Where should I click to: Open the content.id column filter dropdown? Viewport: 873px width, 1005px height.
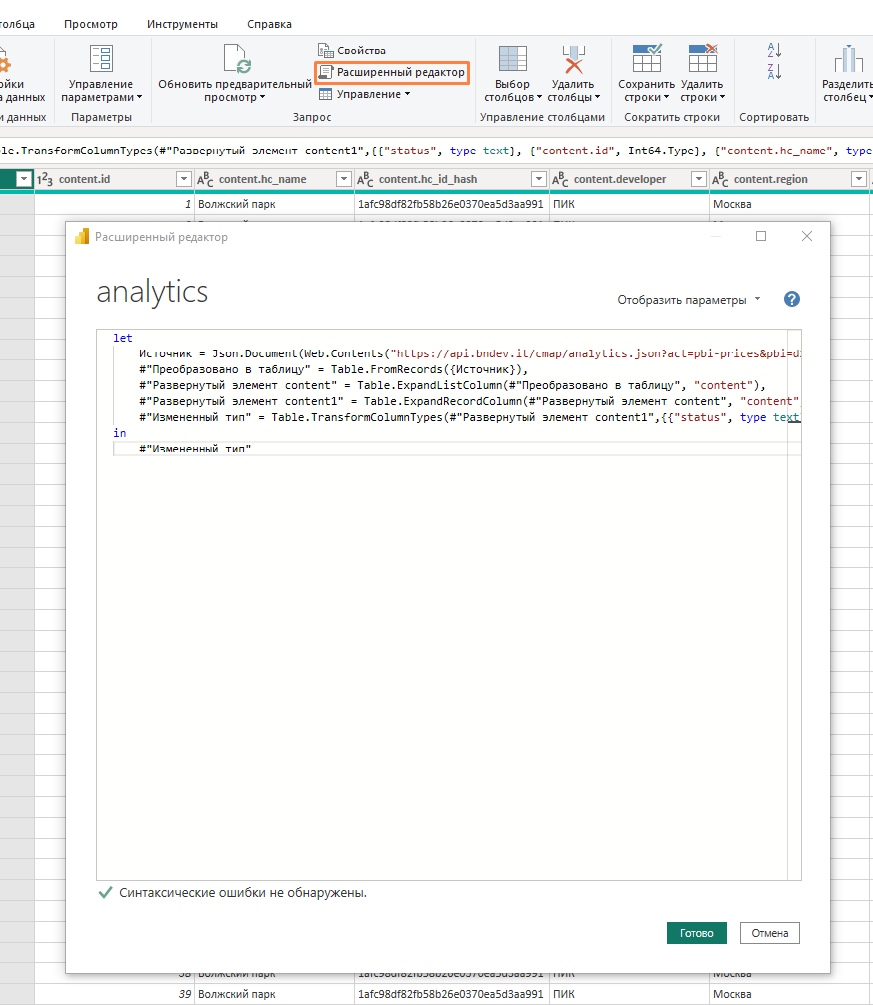coord(183,179)
